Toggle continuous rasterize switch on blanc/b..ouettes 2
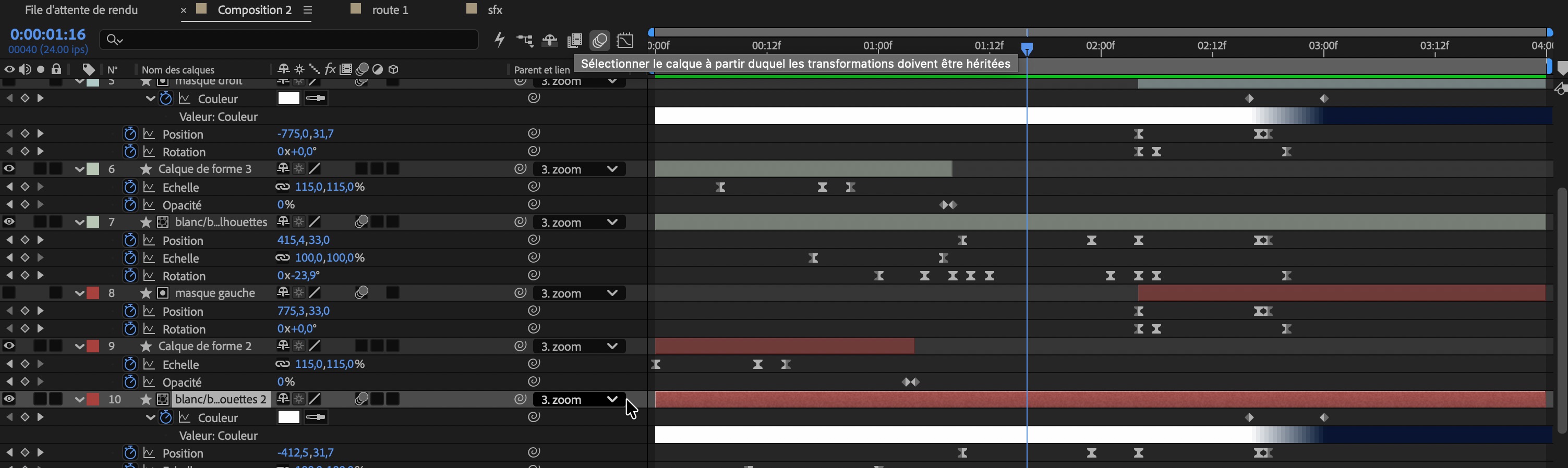Viewport: 1568px width, 468px height. point(299,399)
